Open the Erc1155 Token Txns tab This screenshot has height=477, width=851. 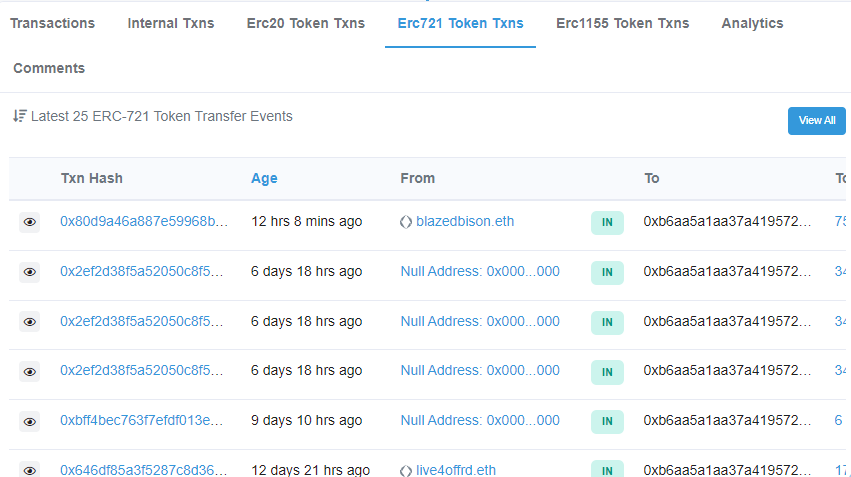pos(623,23)
